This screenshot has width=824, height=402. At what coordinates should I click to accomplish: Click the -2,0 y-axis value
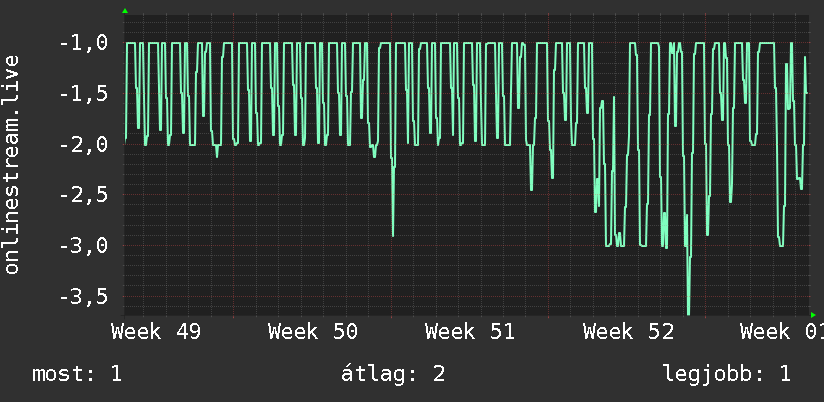(x=84, y=145)
